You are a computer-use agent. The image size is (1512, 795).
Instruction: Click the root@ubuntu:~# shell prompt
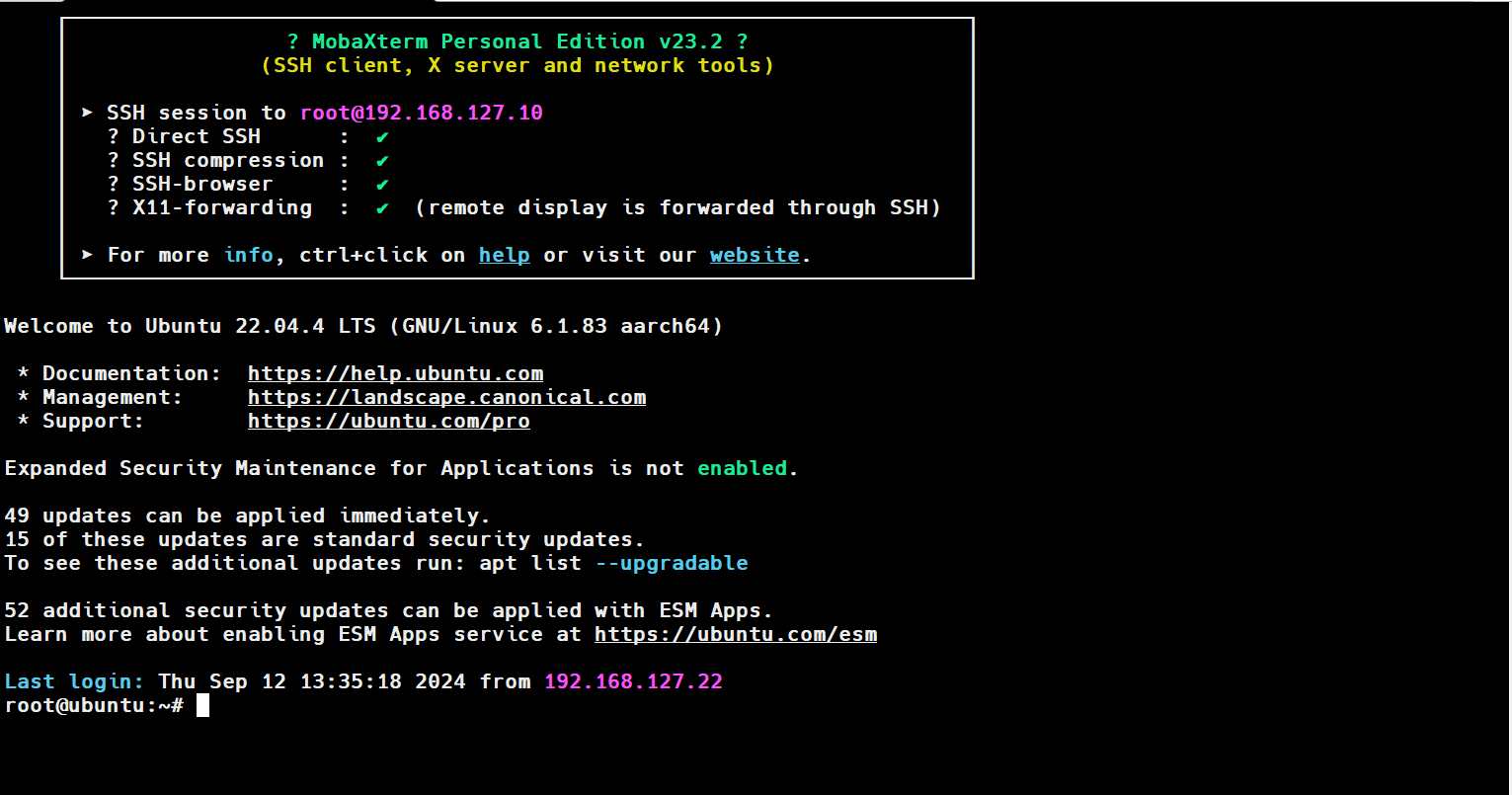(x=94, y=706)
